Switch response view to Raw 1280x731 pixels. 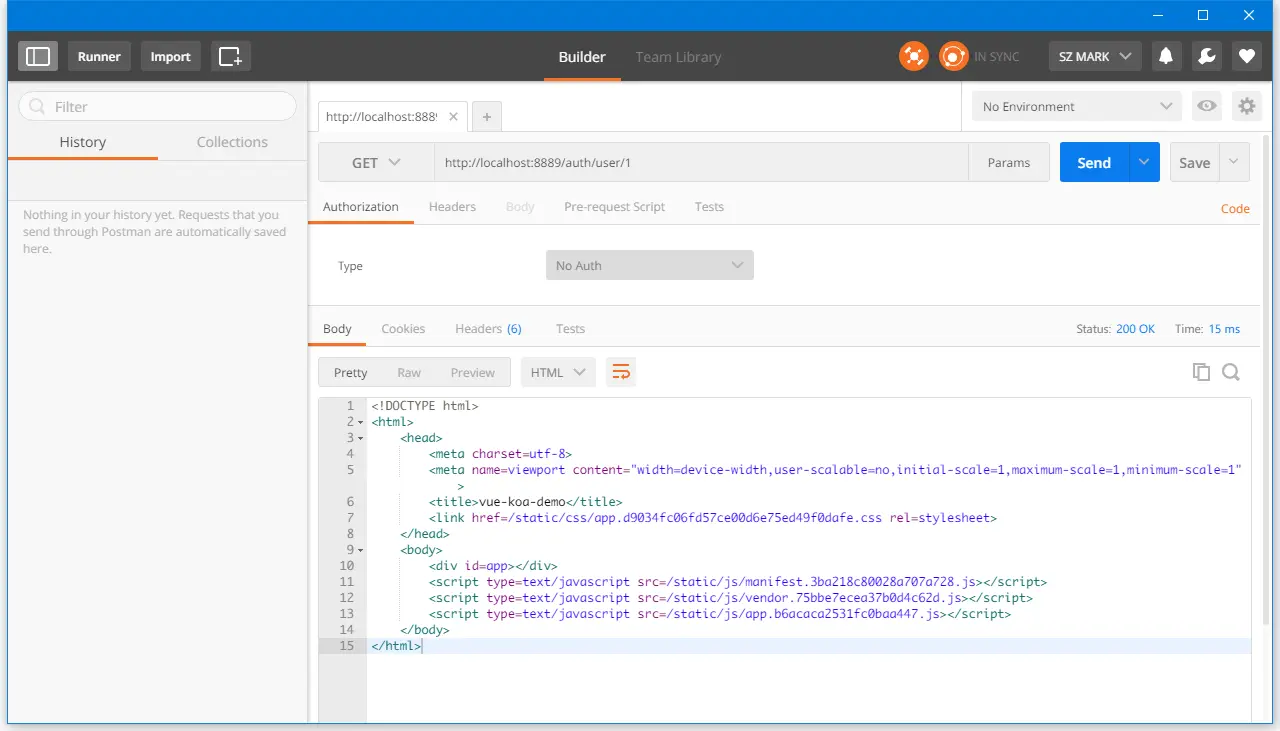409,372
